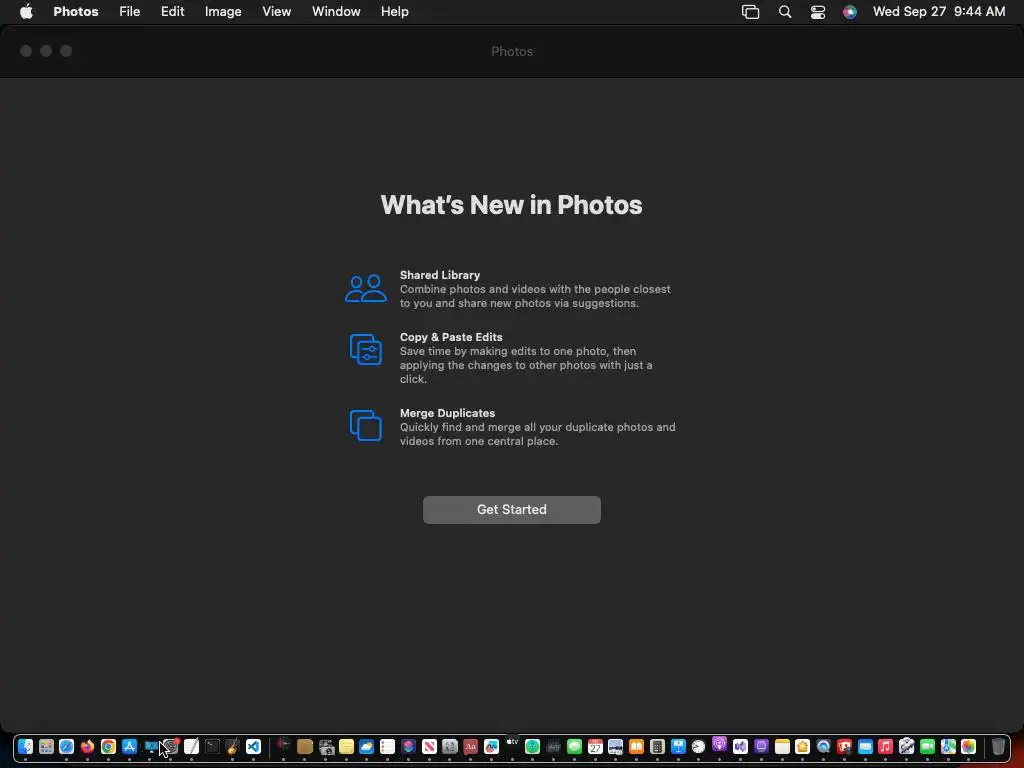Launch Safari from the Dock

67,746
